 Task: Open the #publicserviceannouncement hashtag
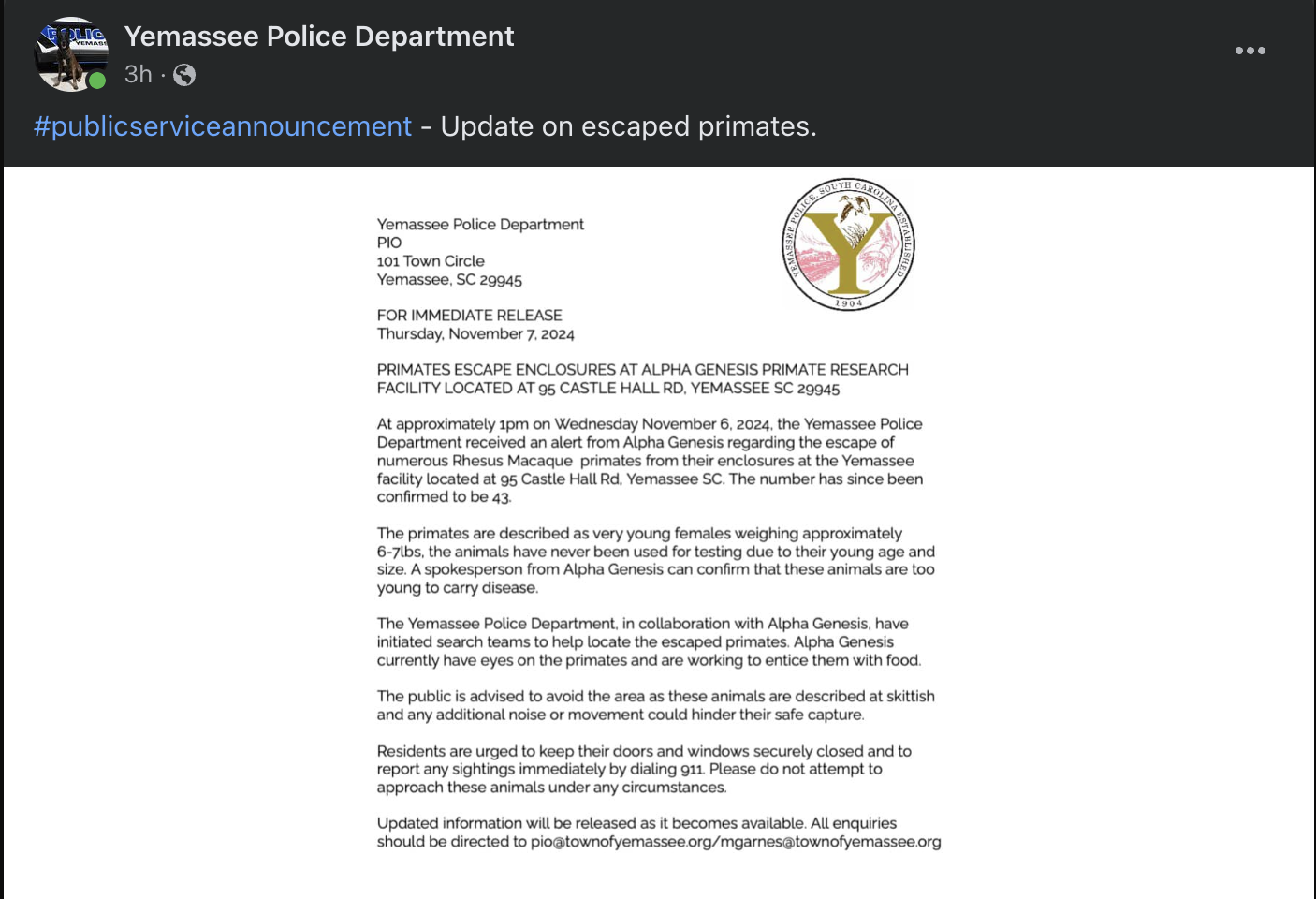click(x=223, y=126)
